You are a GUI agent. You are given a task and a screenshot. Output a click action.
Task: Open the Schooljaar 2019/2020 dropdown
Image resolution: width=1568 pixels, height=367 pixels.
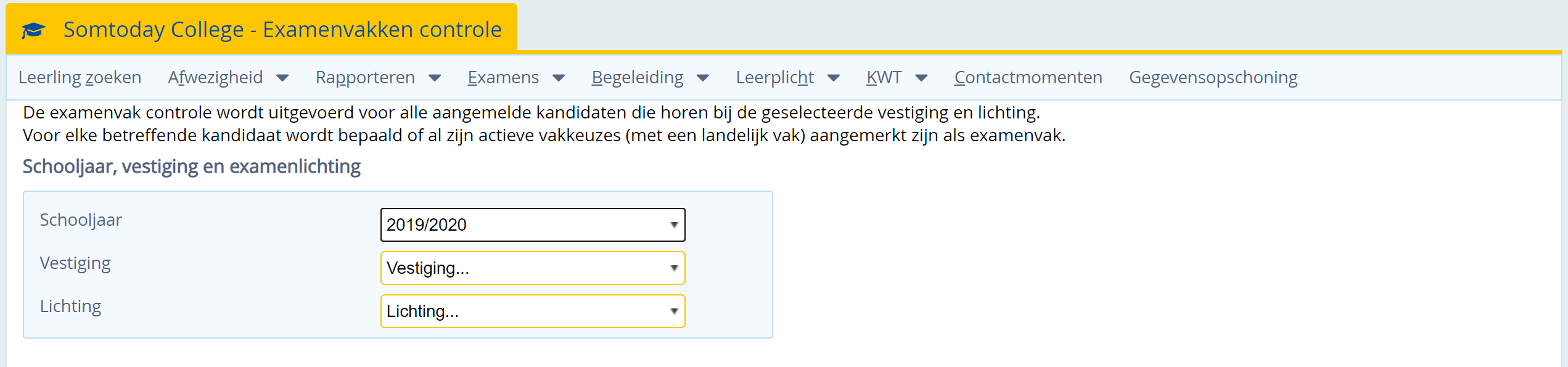click(533, 225)
